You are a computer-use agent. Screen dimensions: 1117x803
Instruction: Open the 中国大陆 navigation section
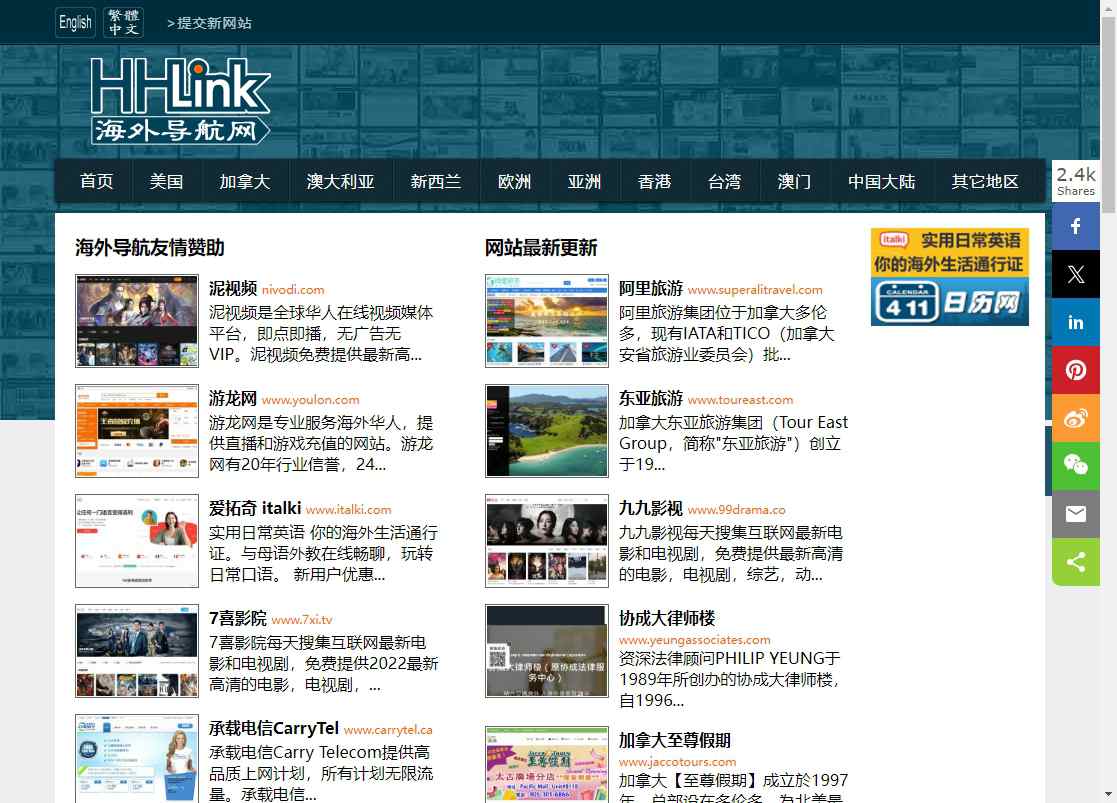[x=881, y=182]
